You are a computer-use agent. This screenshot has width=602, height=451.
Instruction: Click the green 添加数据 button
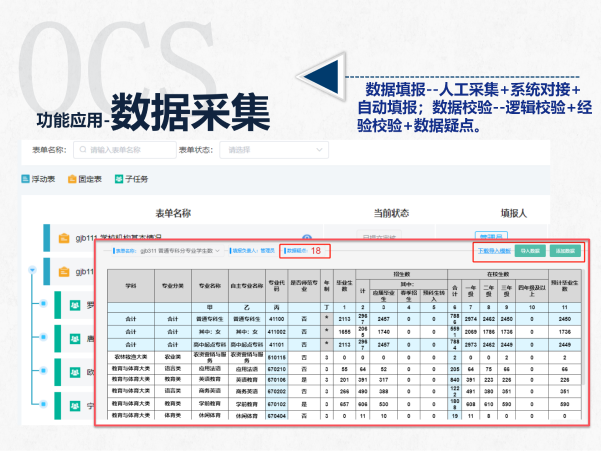[564, 250]
